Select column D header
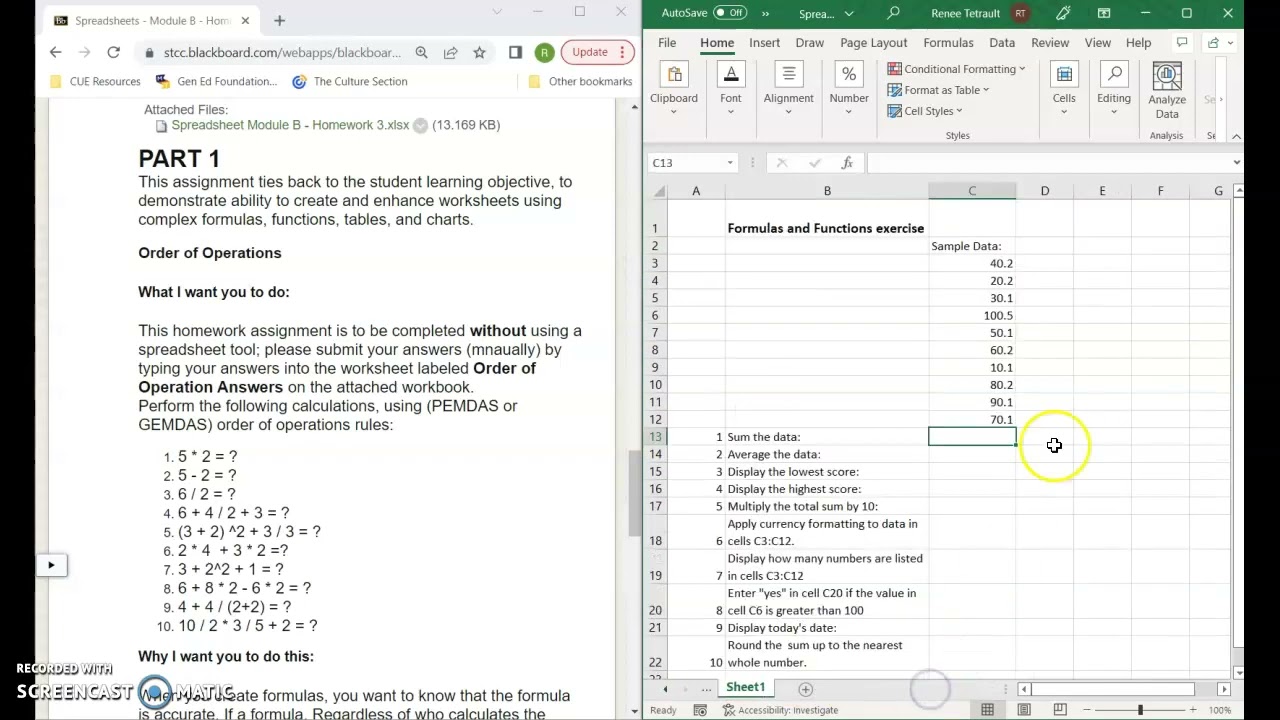Viewport: 1280px width, 720px height. click(x=1045, y=191)
